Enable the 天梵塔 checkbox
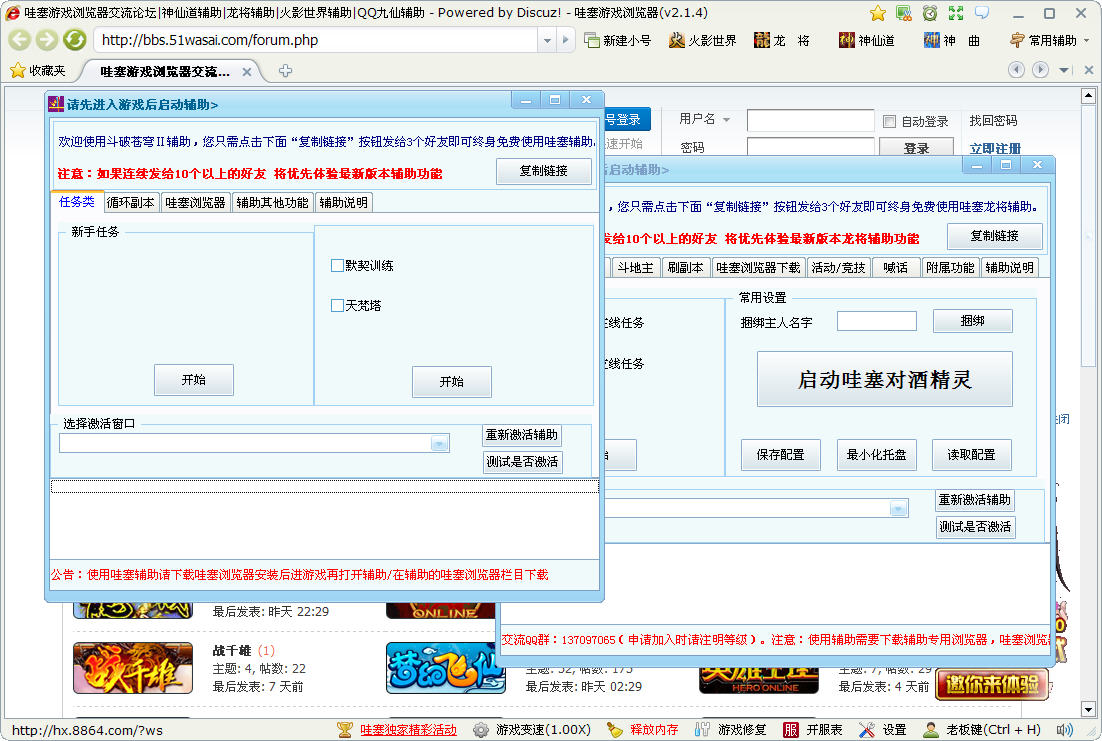 tap(337, 306)
